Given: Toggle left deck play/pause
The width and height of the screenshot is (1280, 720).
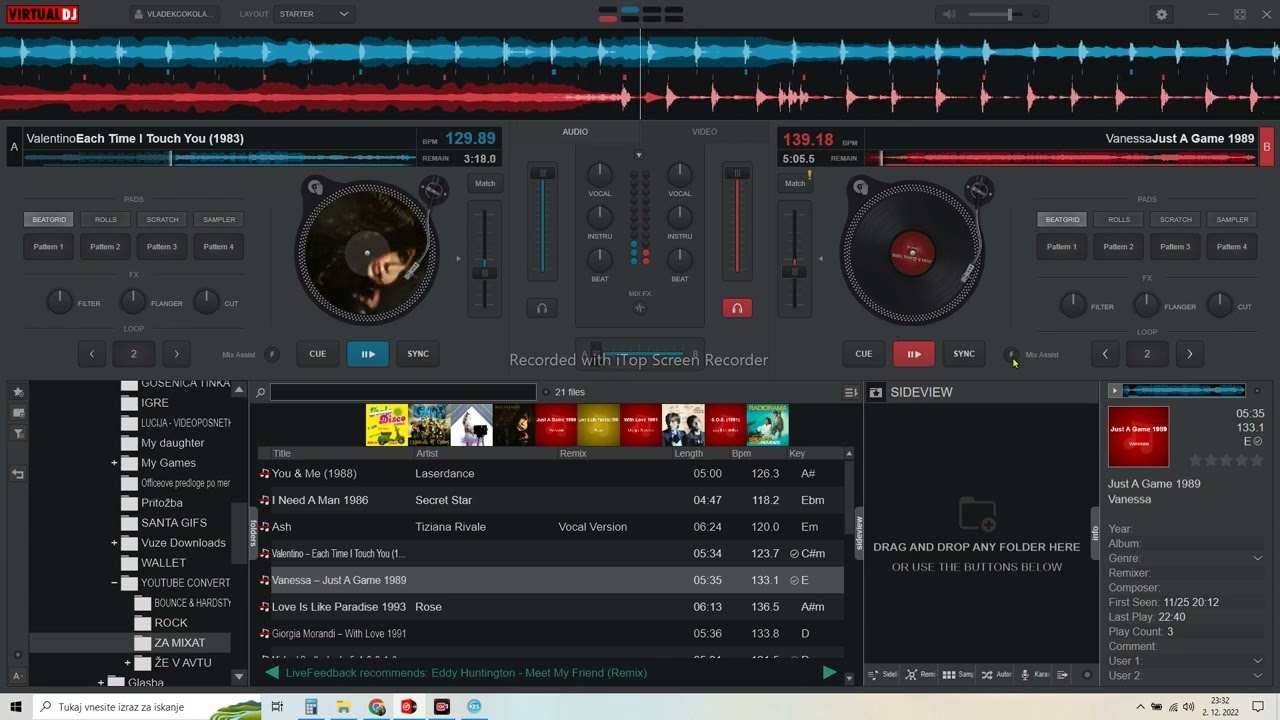Looking at the screenshot, I should click(368, 354).
